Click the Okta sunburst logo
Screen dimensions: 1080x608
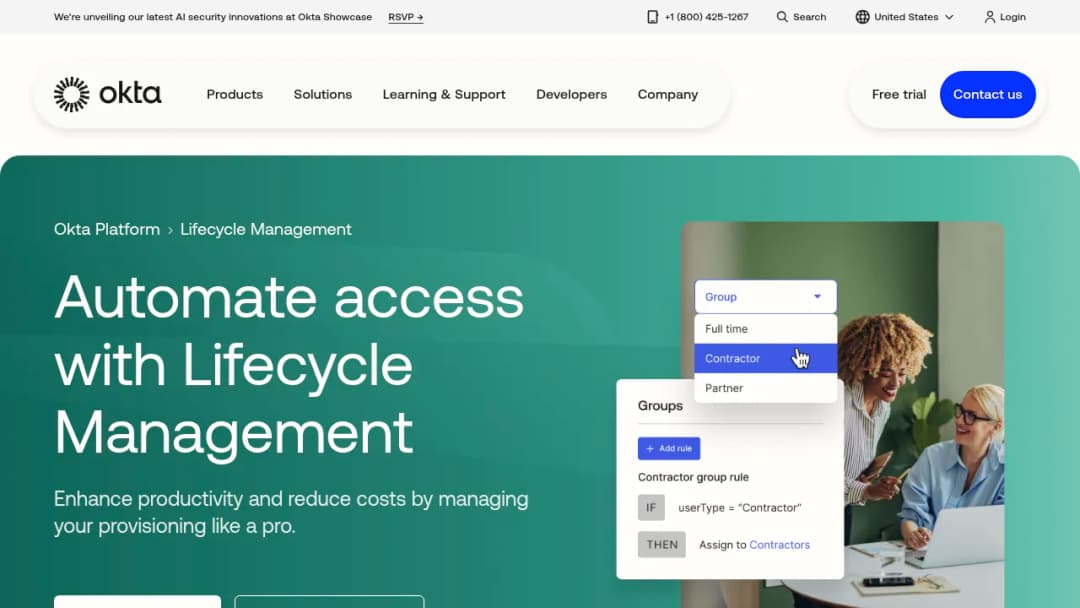(x=72, y=94)
